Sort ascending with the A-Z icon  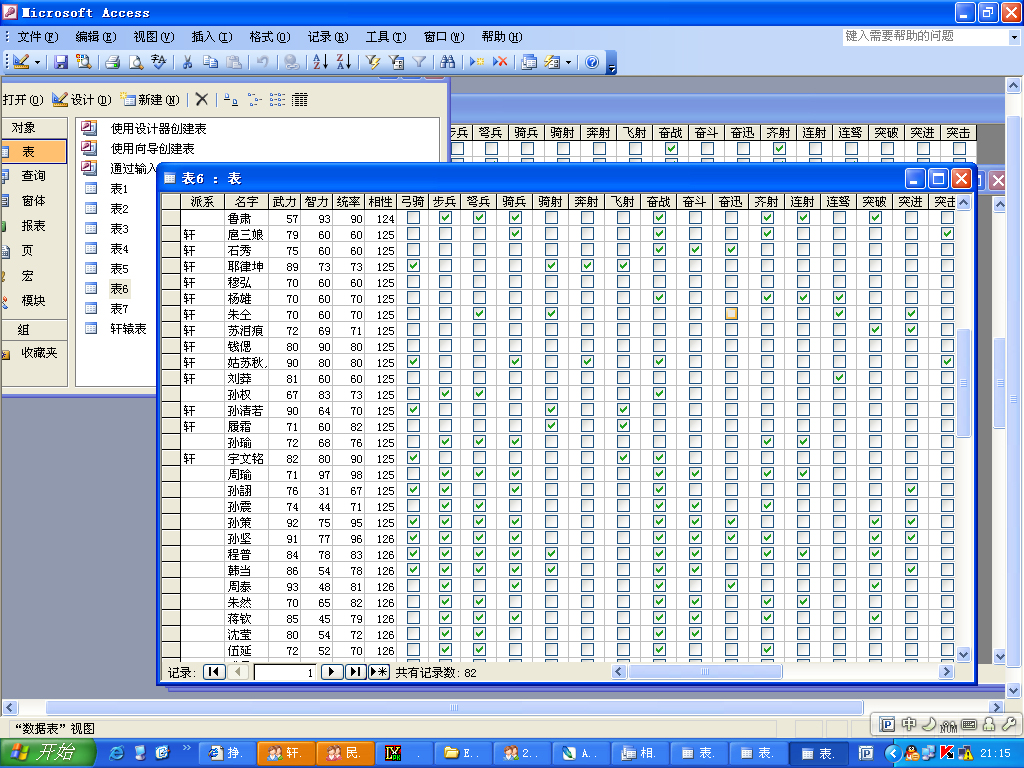pos(320,62)
